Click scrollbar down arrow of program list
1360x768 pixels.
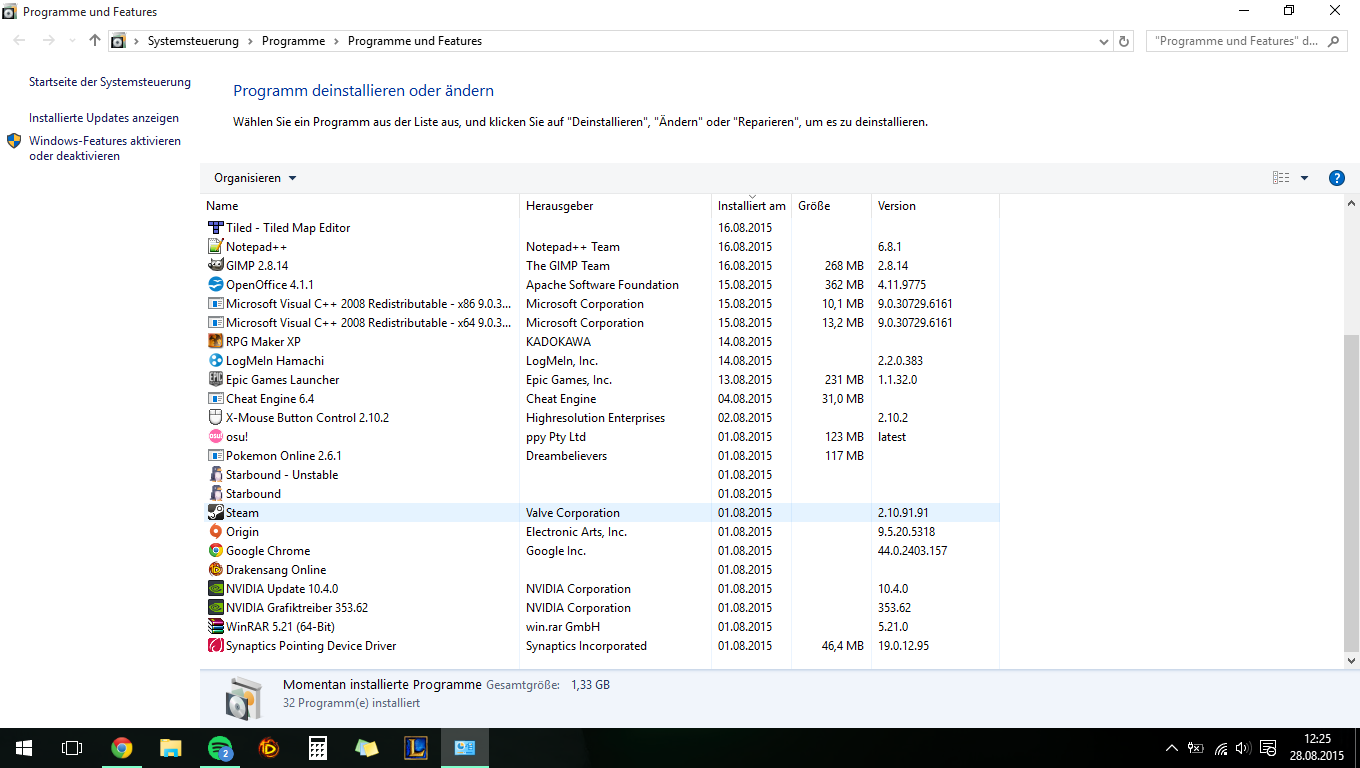(x=1352, y=661)
